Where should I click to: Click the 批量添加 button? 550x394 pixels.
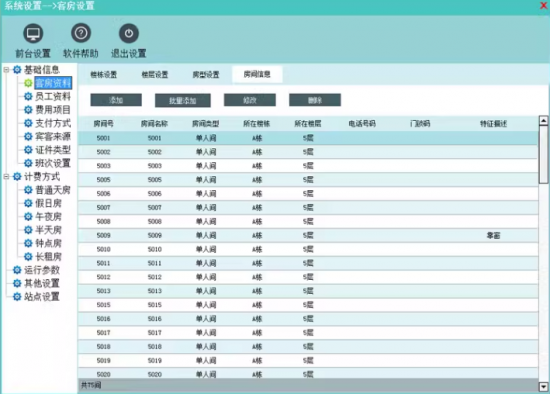pos(183,100)
